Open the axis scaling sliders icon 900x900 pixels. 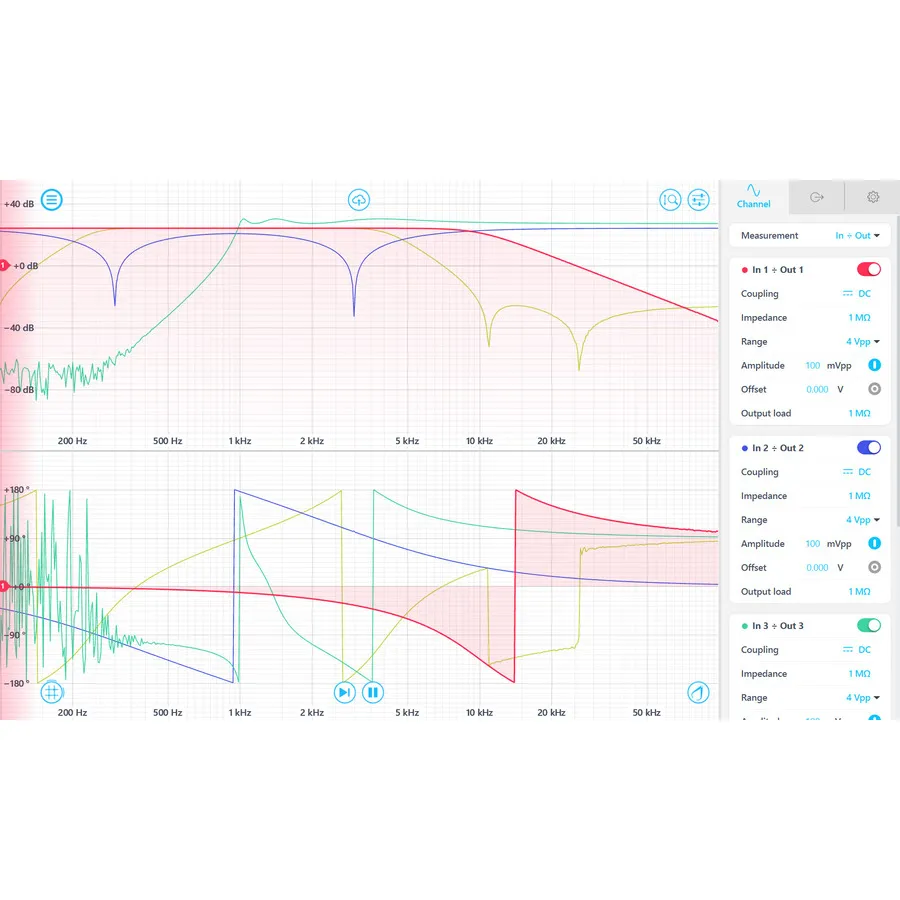click(697, 200)
